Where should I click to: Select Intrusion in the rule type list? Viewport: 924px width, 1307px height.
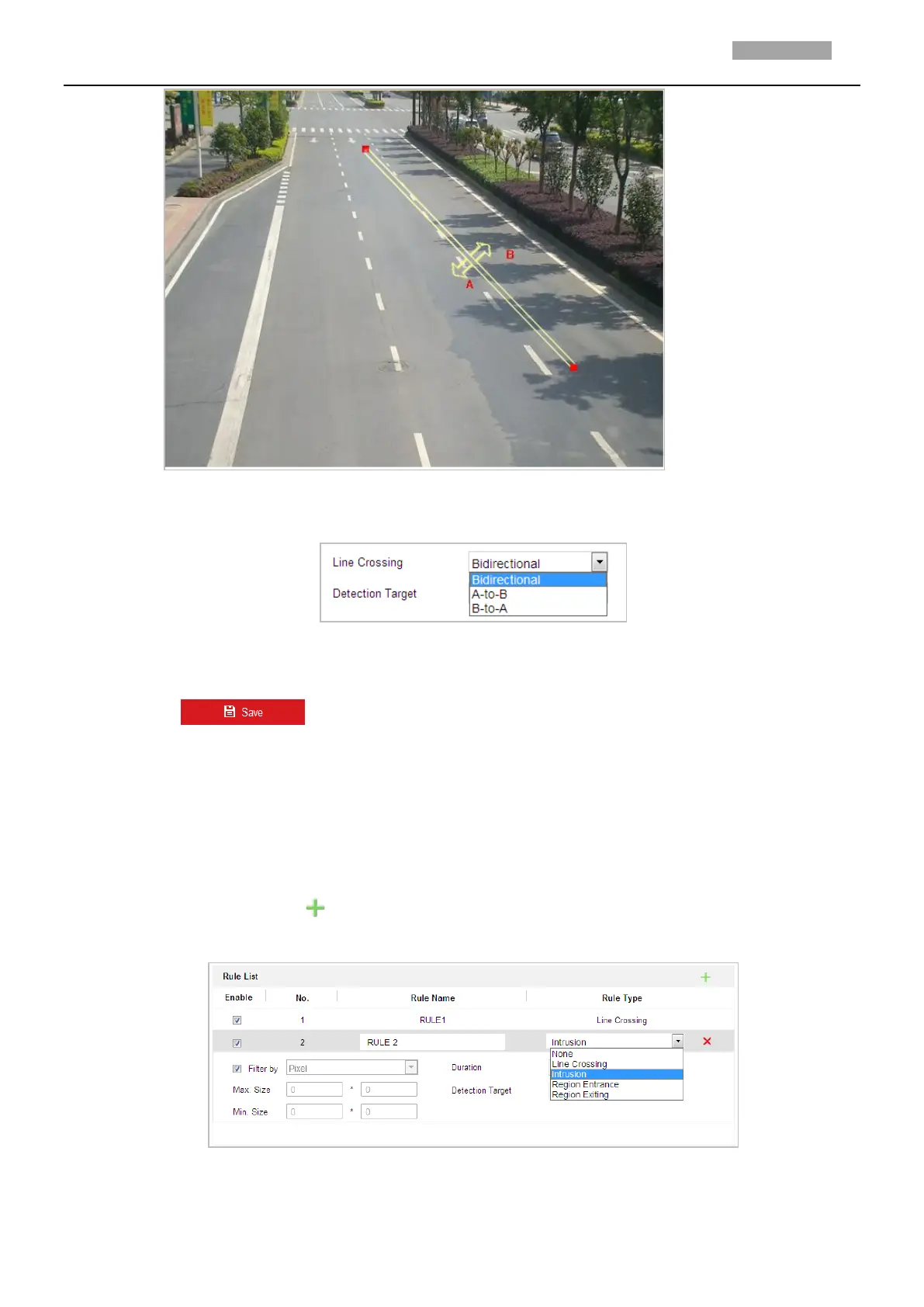click(616, 1074)
